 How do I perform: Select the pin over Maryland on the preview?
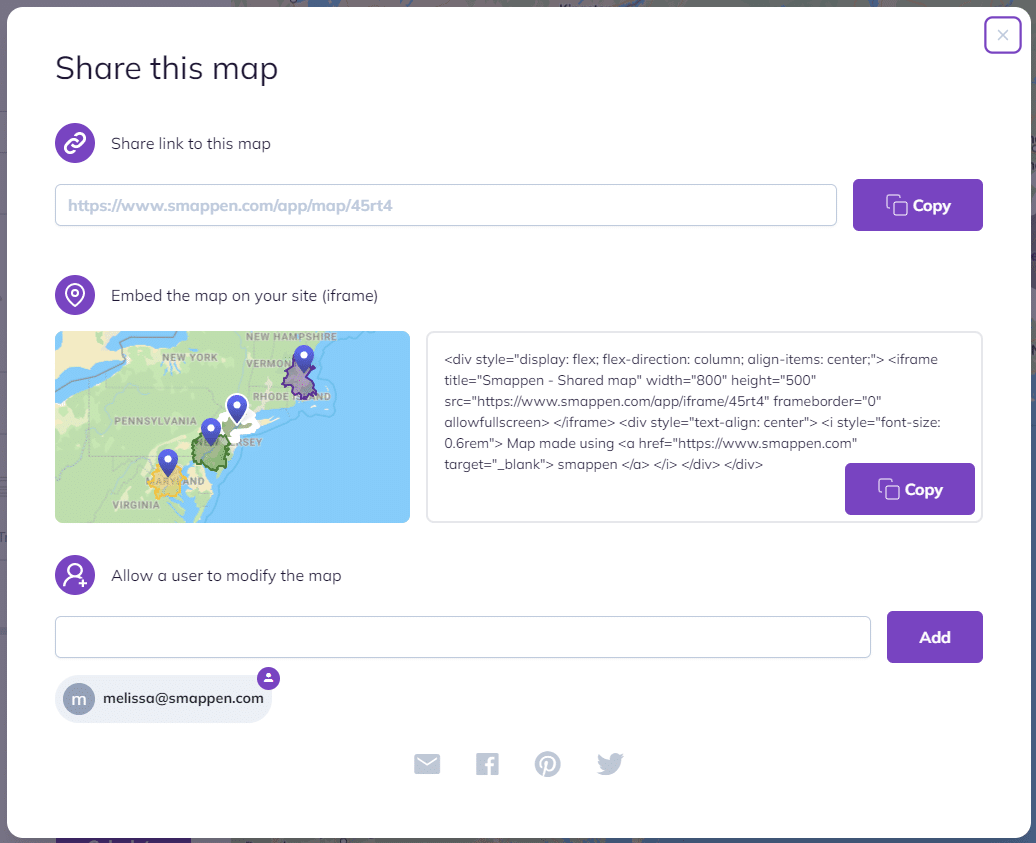[168, 463]
